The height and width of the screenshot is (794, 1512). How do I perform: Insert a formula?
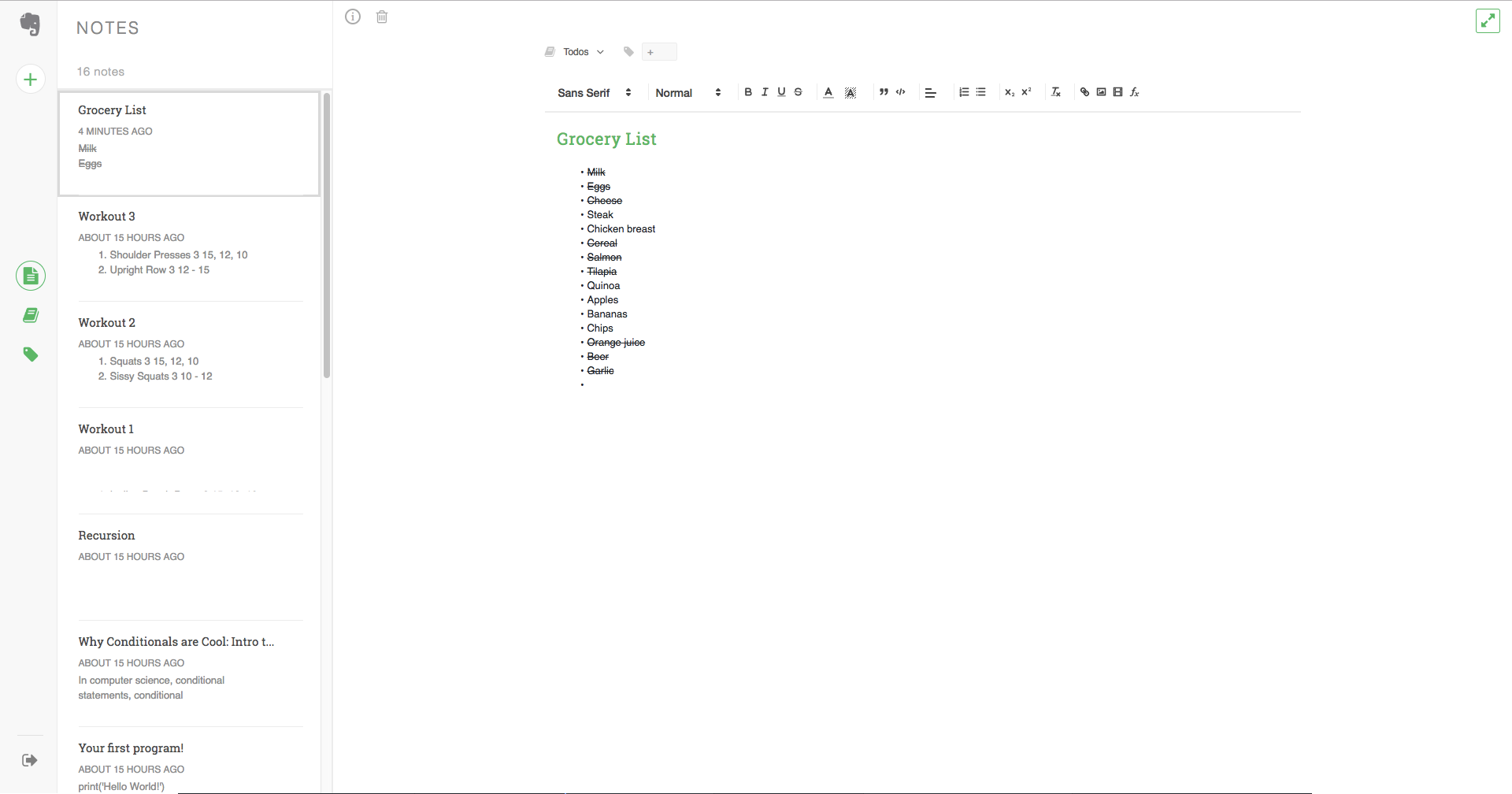[1135, 92]
